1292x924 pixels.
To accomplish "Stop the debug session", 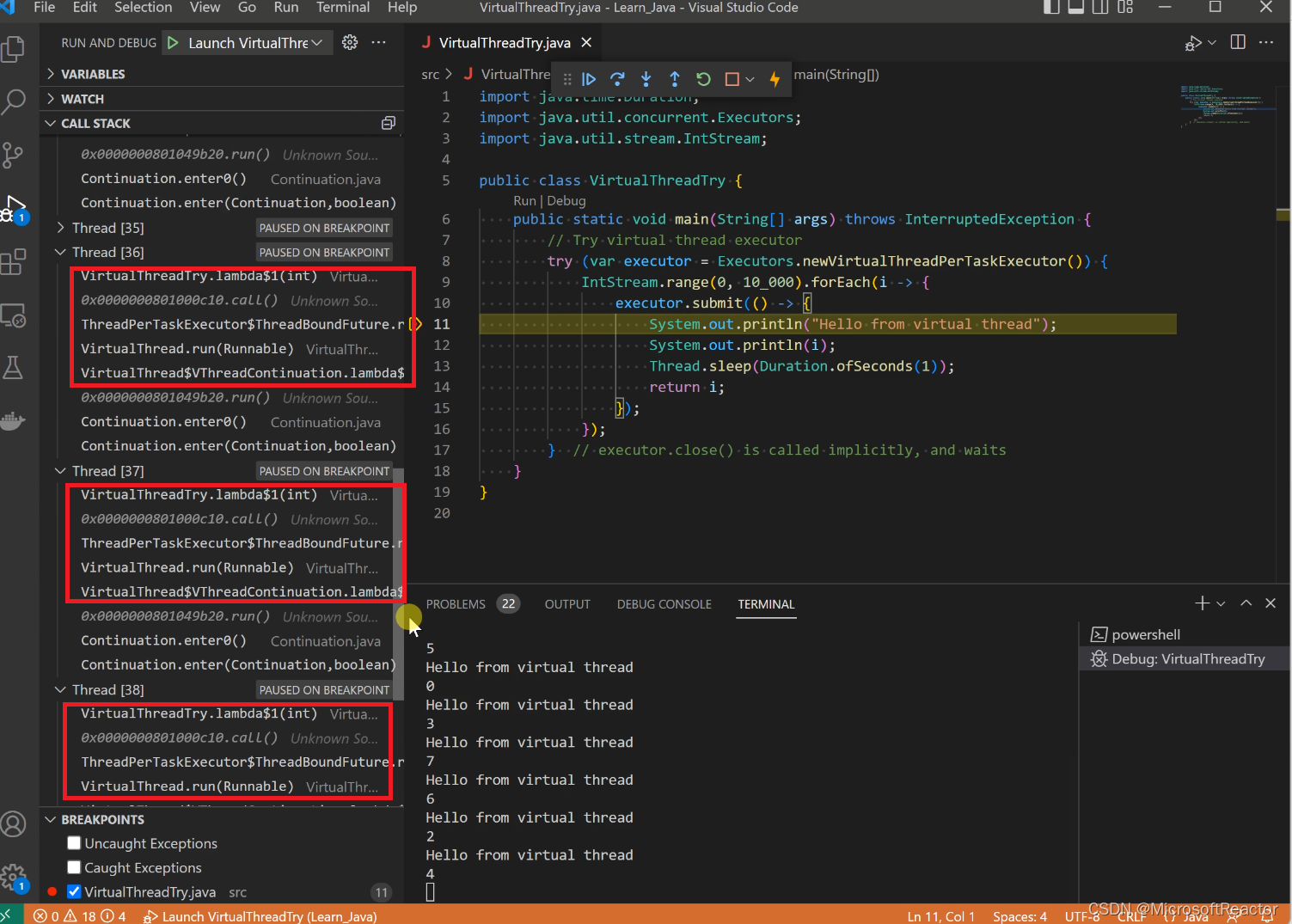I will pyautogui.click(x=732, y=79).
